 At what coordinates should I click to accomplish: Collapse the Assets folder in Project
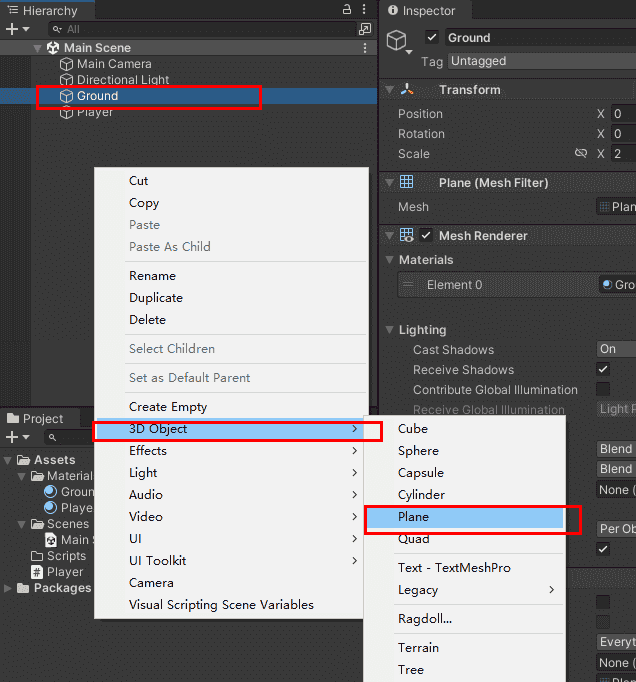(x=9, y=460)
